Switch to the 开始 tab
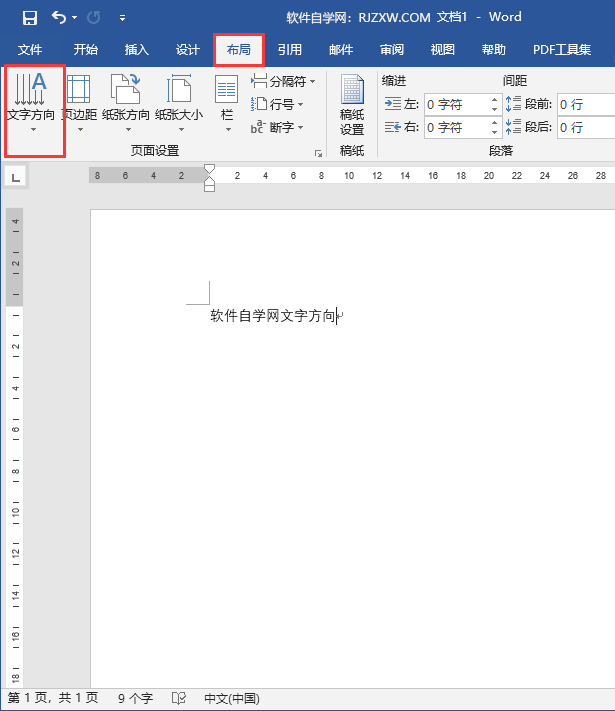Screen dimensions: 615x711 tap(86, 49)
